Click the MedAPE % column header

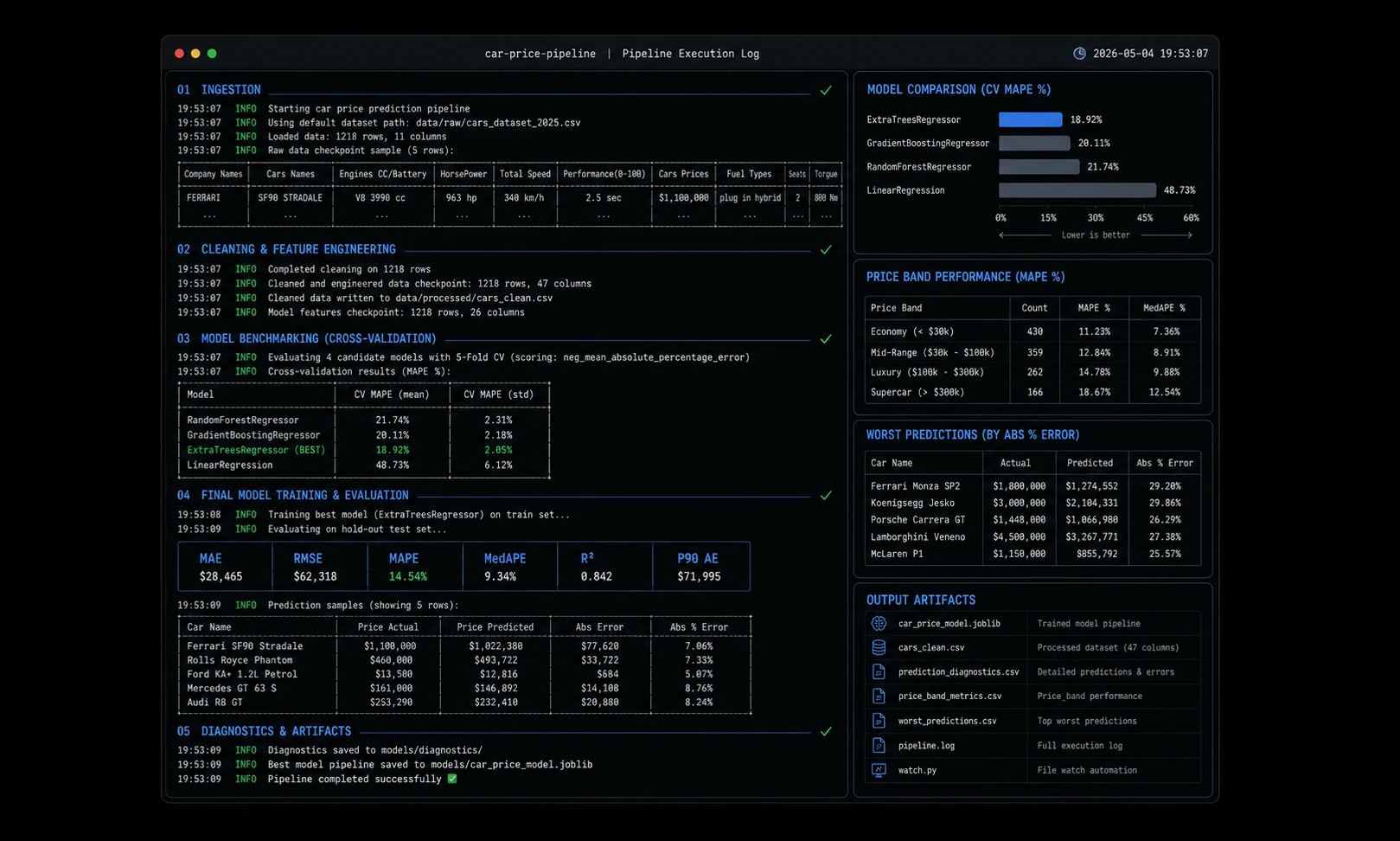[x=1165, y=308]
